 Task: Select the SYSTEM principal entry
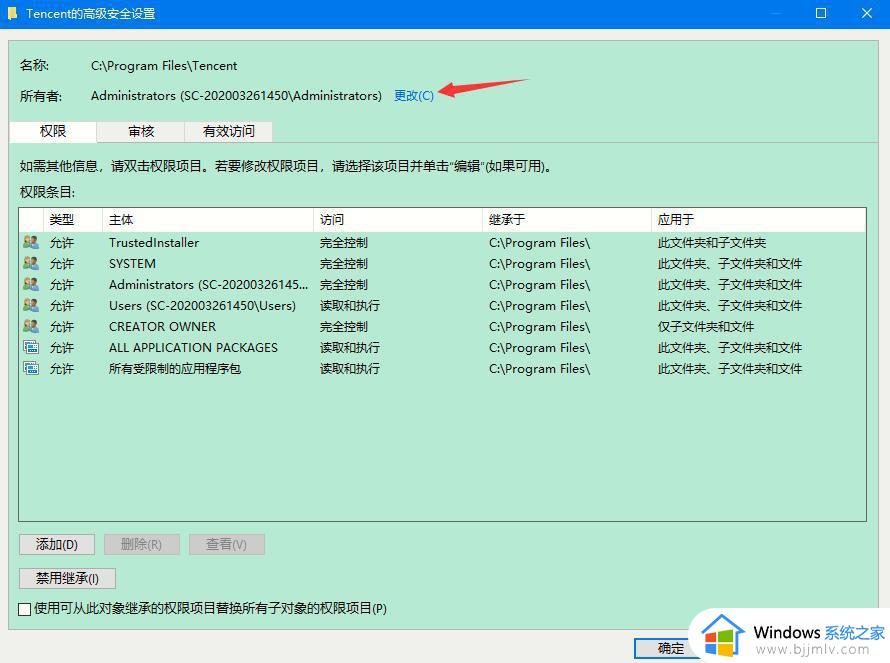132,264
